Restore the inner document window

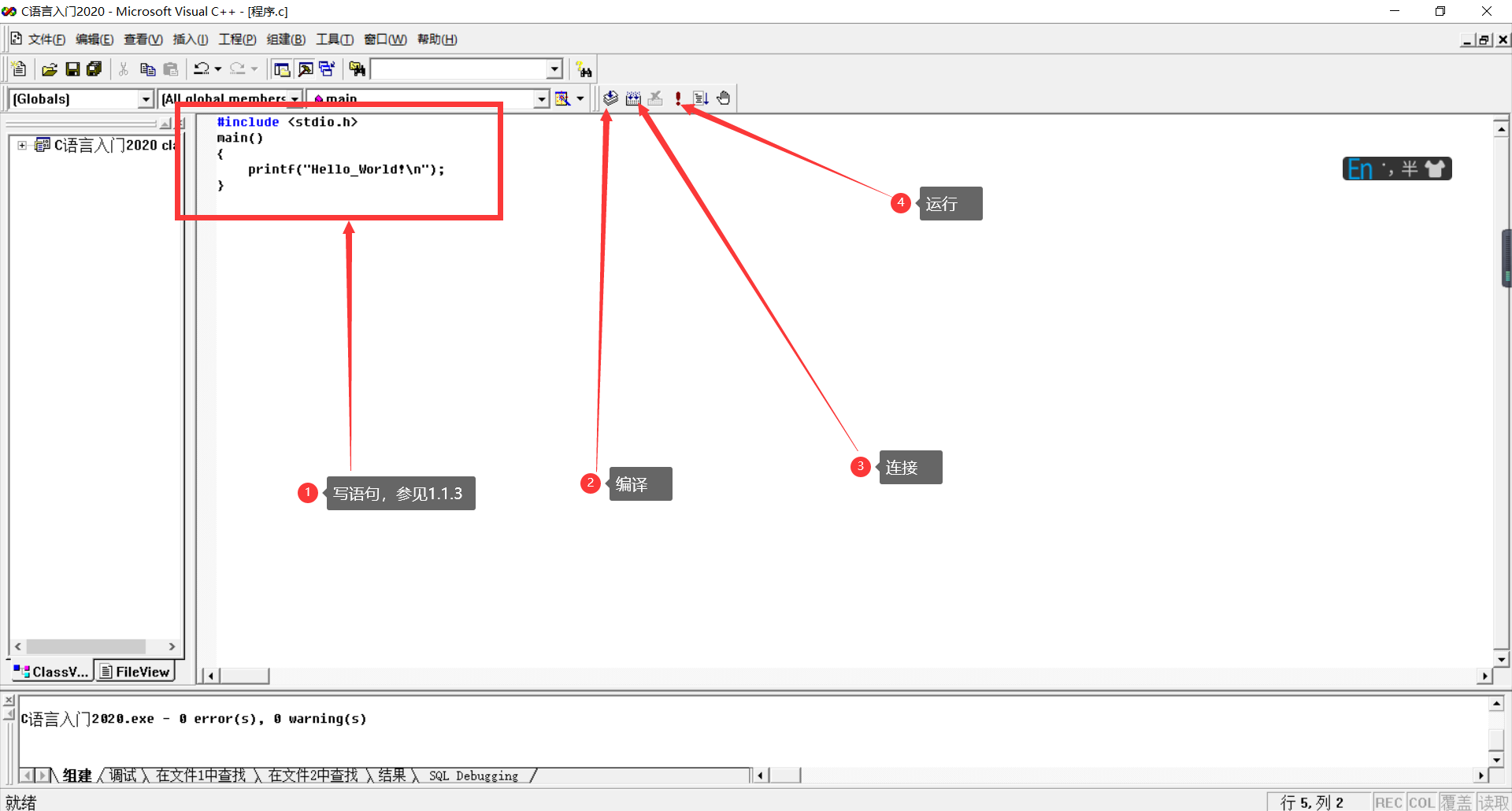point(1484,40)
